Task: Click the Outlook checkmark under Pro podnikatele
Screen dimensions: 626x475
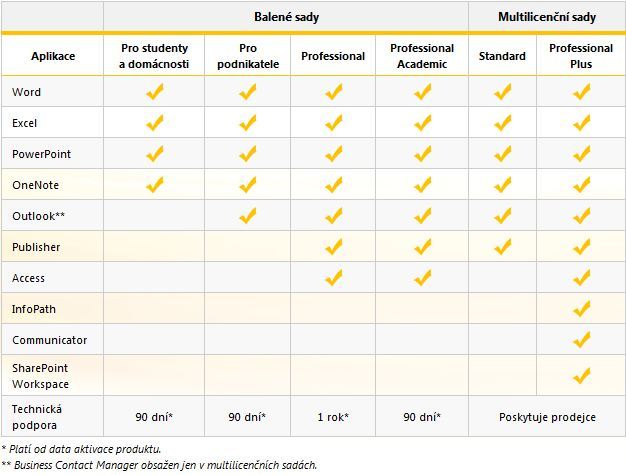Action: 248,216
